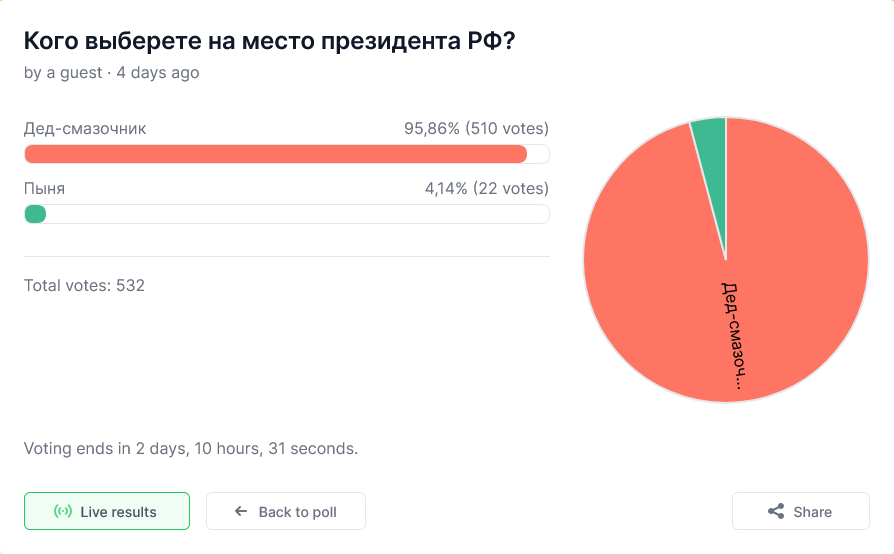Click the Дед-смазочник option label
This screenshot has width=894, height=554.
click(x=85, y=129)
